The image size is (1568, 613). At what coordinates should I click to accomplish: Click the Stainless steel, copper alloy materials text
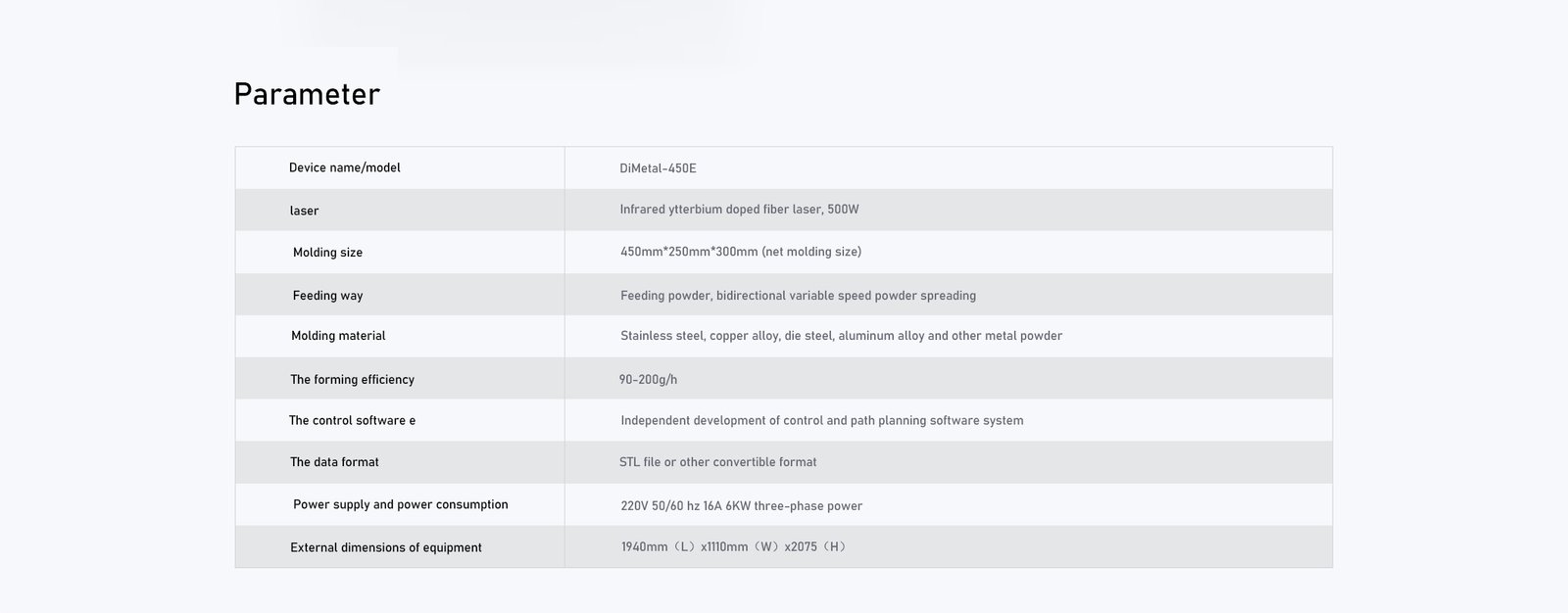(841, 336)
